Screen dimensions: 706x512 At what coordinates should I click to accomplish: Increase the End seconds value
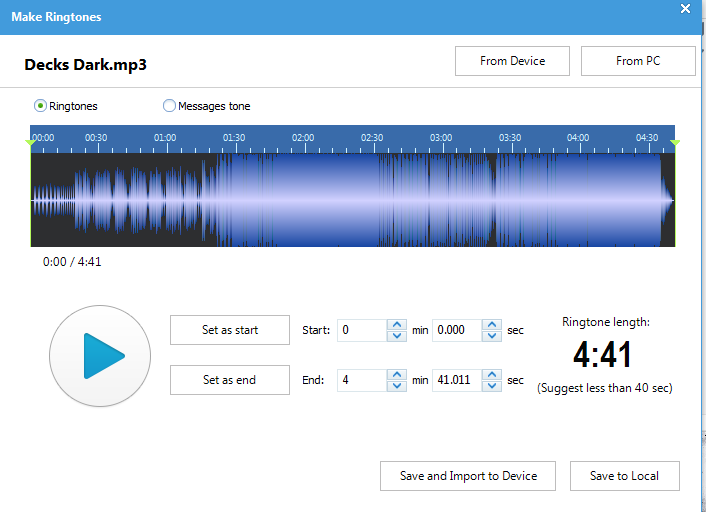click(491, 375)
